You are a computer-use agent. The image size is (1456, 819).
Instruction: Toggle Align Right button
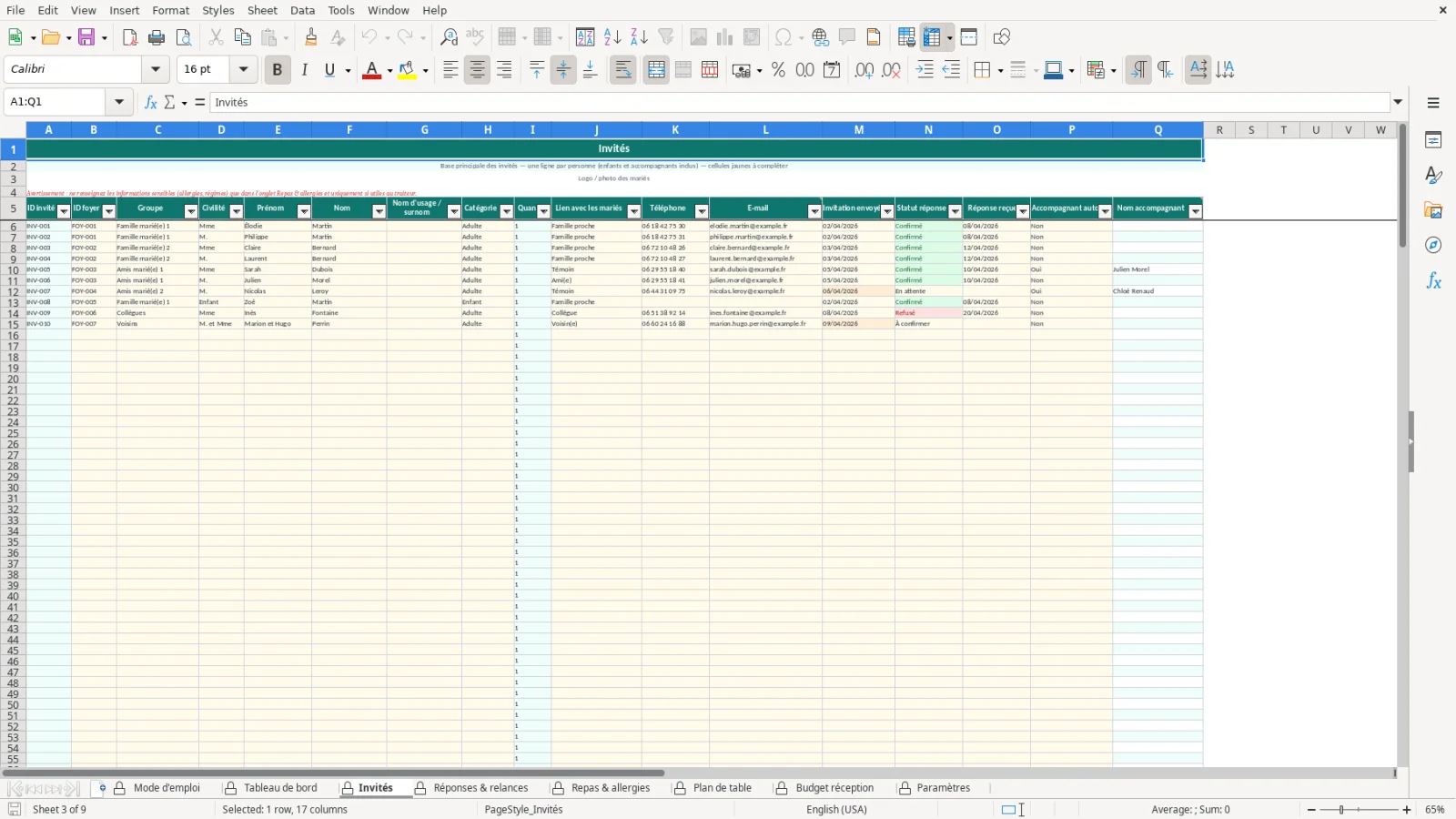(x=504, y=70)
